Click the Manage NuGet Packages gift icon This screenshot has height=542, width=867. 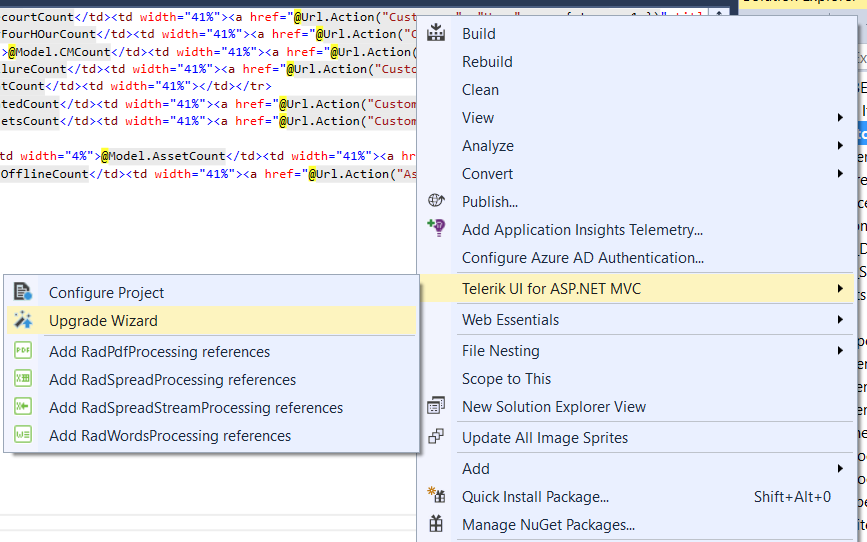[x=436, y=524]
